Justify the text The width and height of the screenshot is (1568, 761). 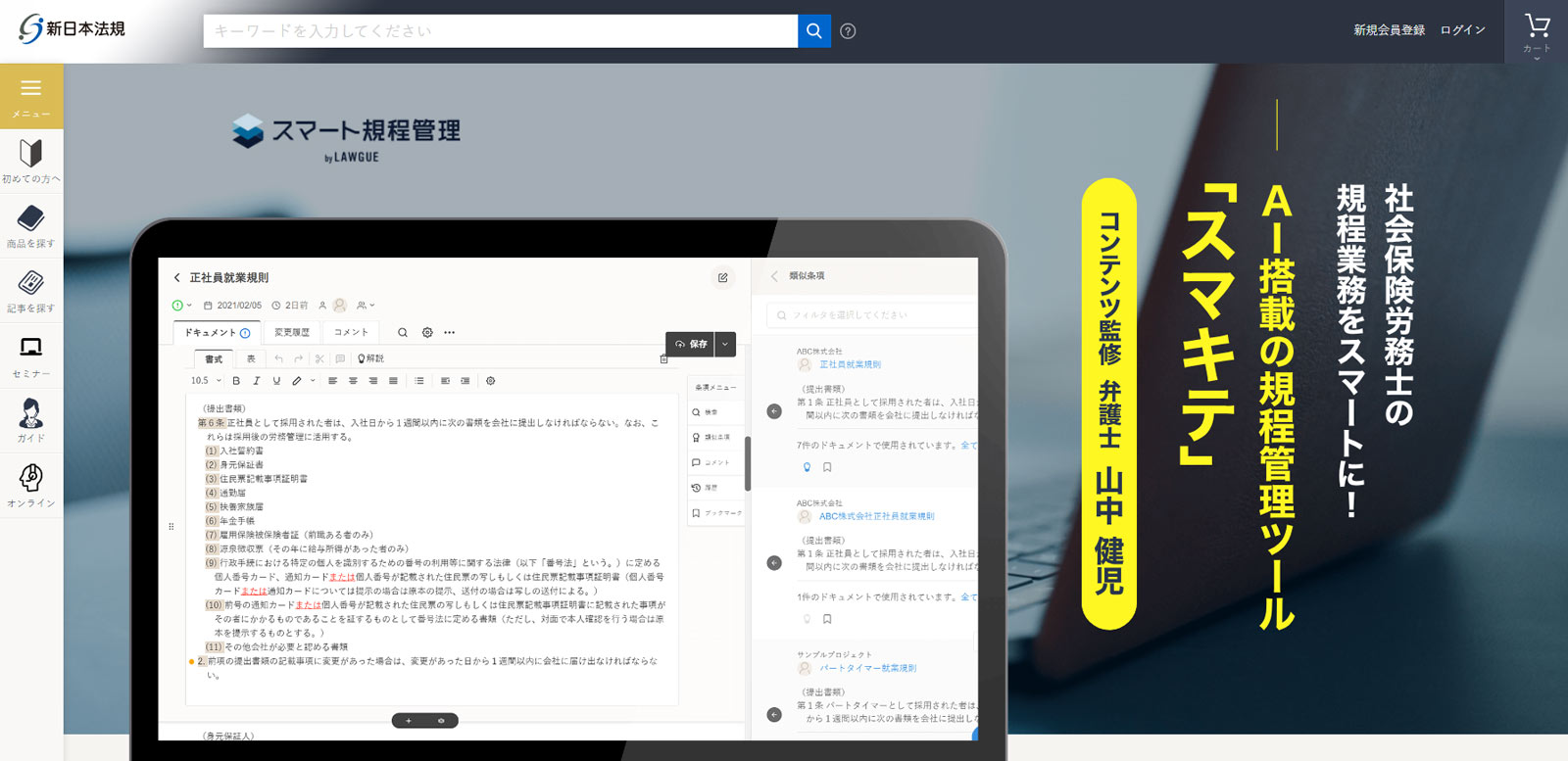coord(393,381)
